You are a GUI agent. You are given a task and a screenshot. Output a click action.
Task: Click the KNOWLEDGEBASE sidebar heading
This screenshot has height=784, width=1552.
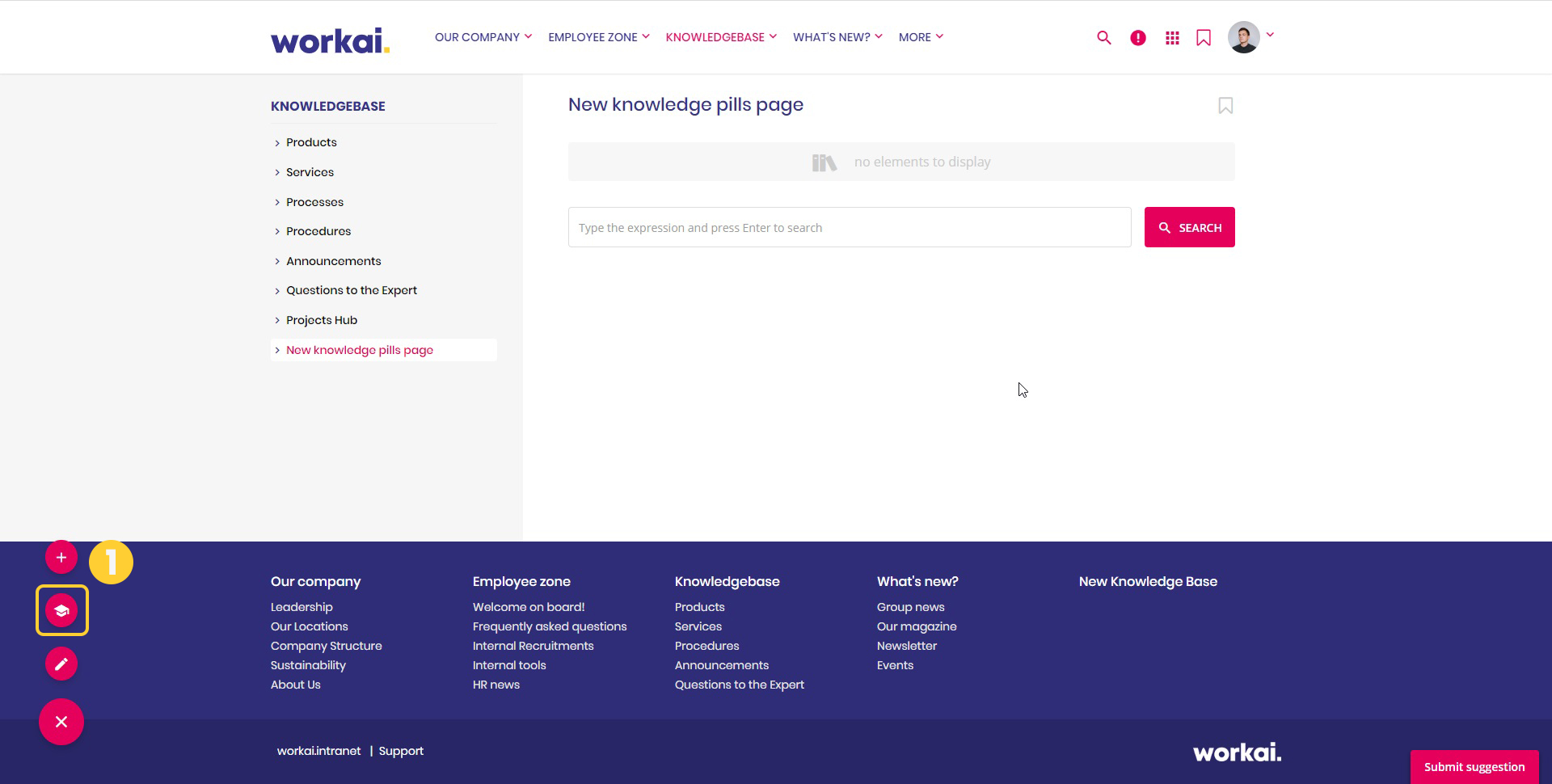tap(328, 106)
